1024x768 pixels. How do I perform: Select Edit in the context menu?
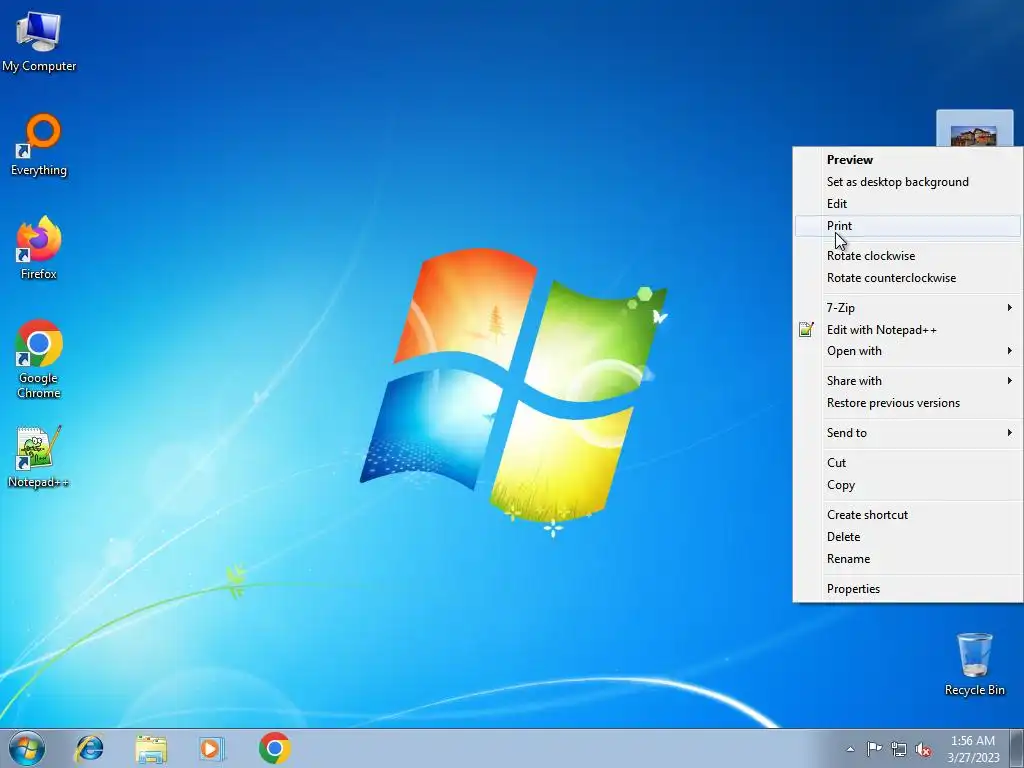pos(908,204)
